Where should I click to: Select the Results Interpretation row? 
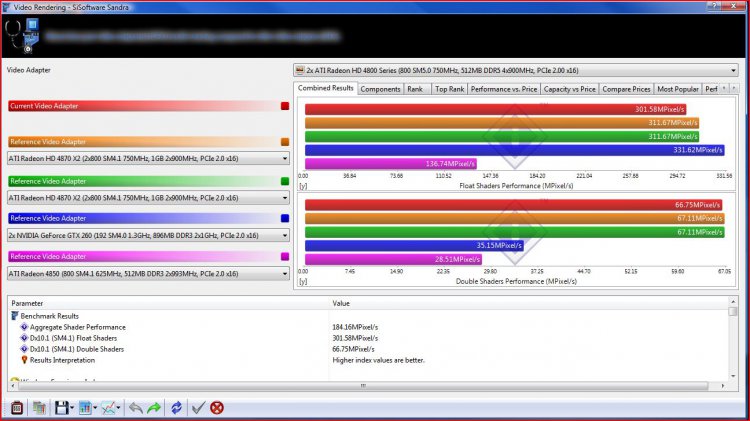[x=368, y=360]
